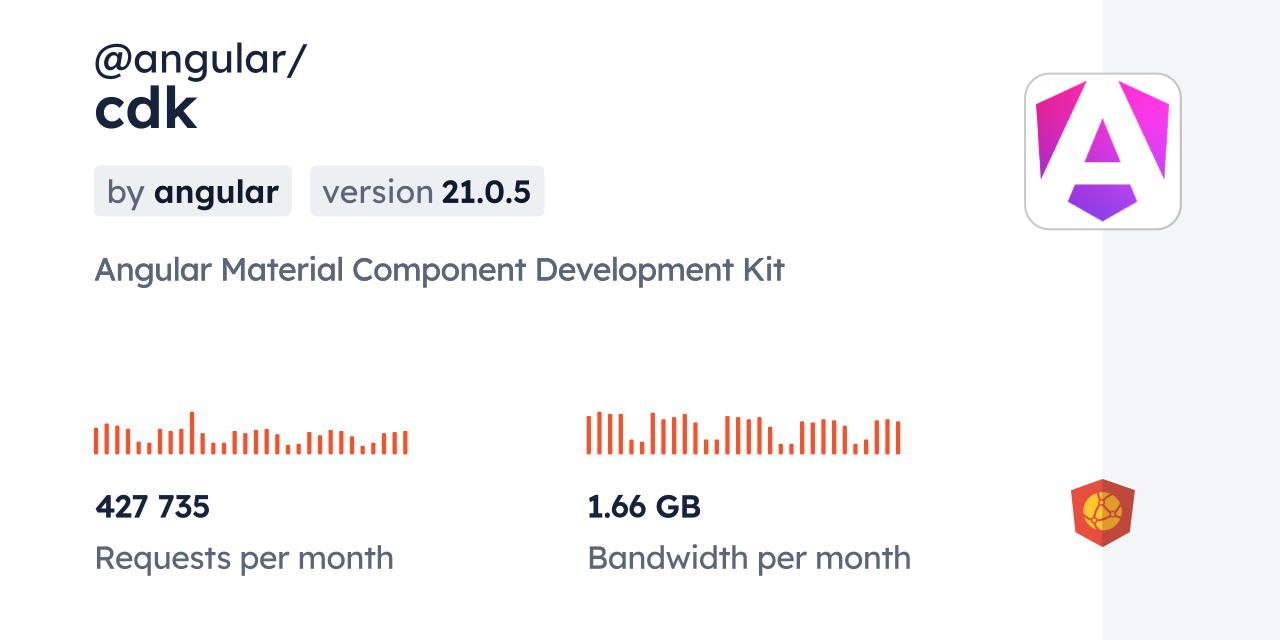This screenshot has height=640, width=1280.
Task: Click the "427 735" requests count
Action: [153, 507]
